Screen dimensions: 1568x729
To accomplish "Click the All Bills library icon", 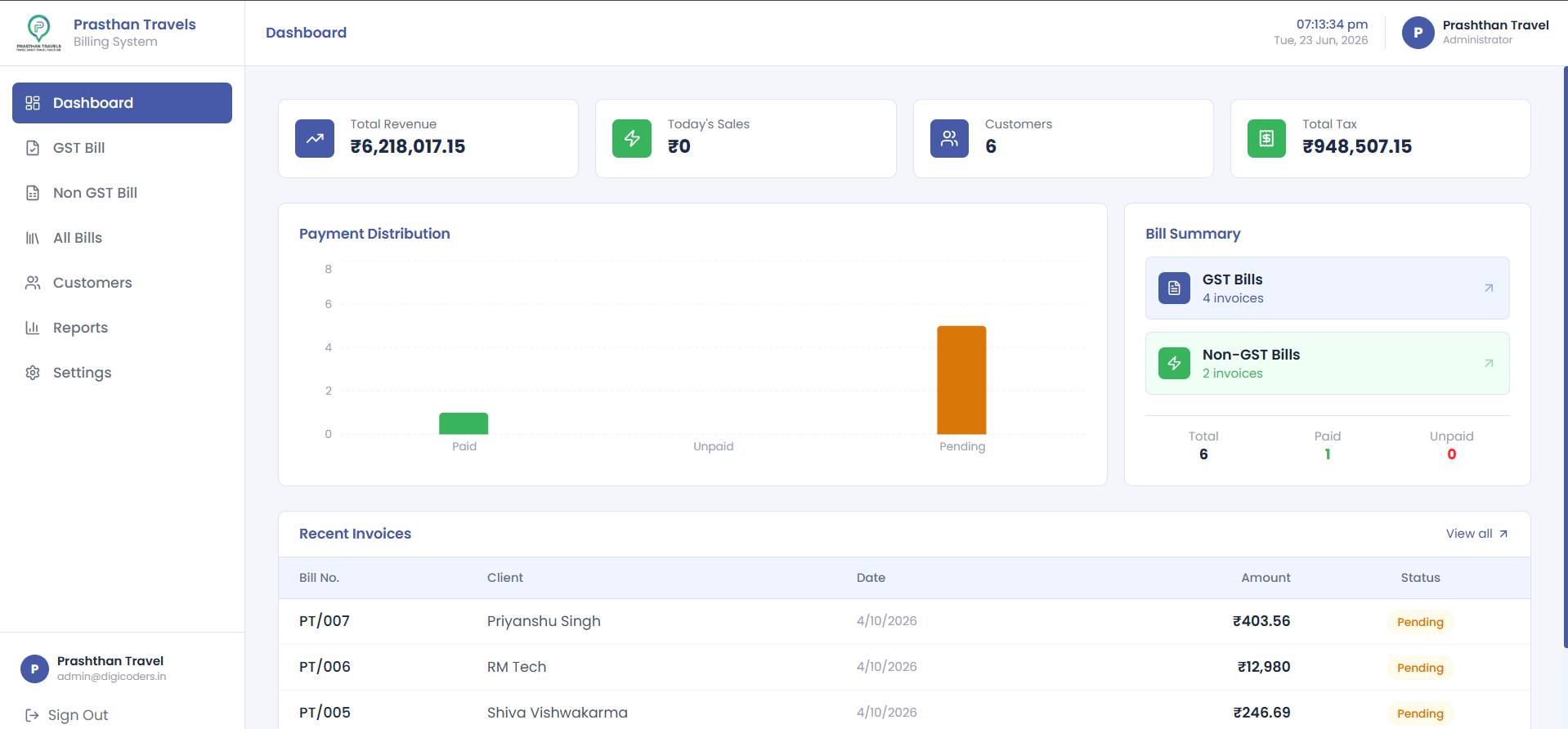I will tap(33, 238).
